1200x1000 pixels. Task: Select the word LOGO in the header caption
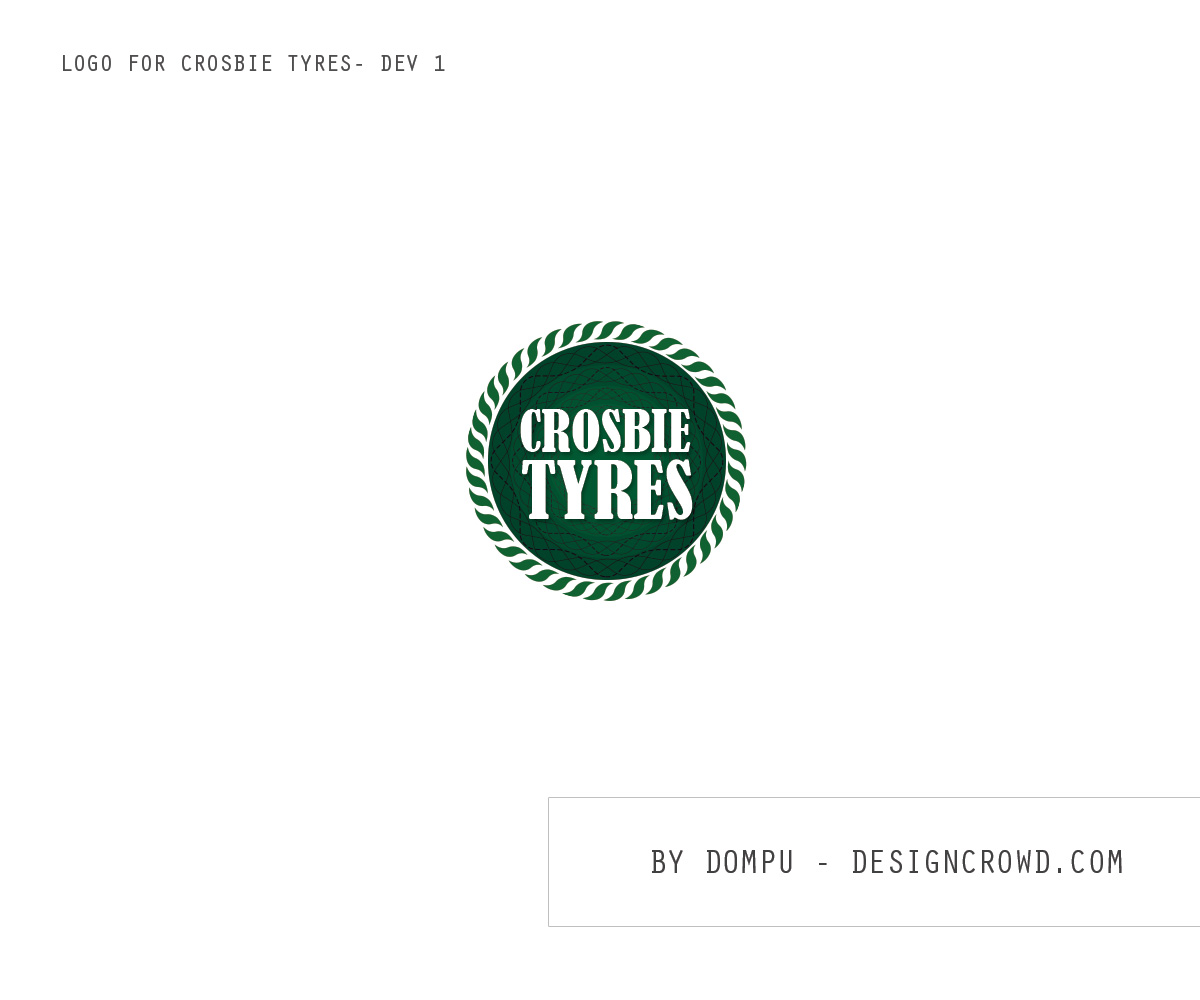click(x=87, y=64)
